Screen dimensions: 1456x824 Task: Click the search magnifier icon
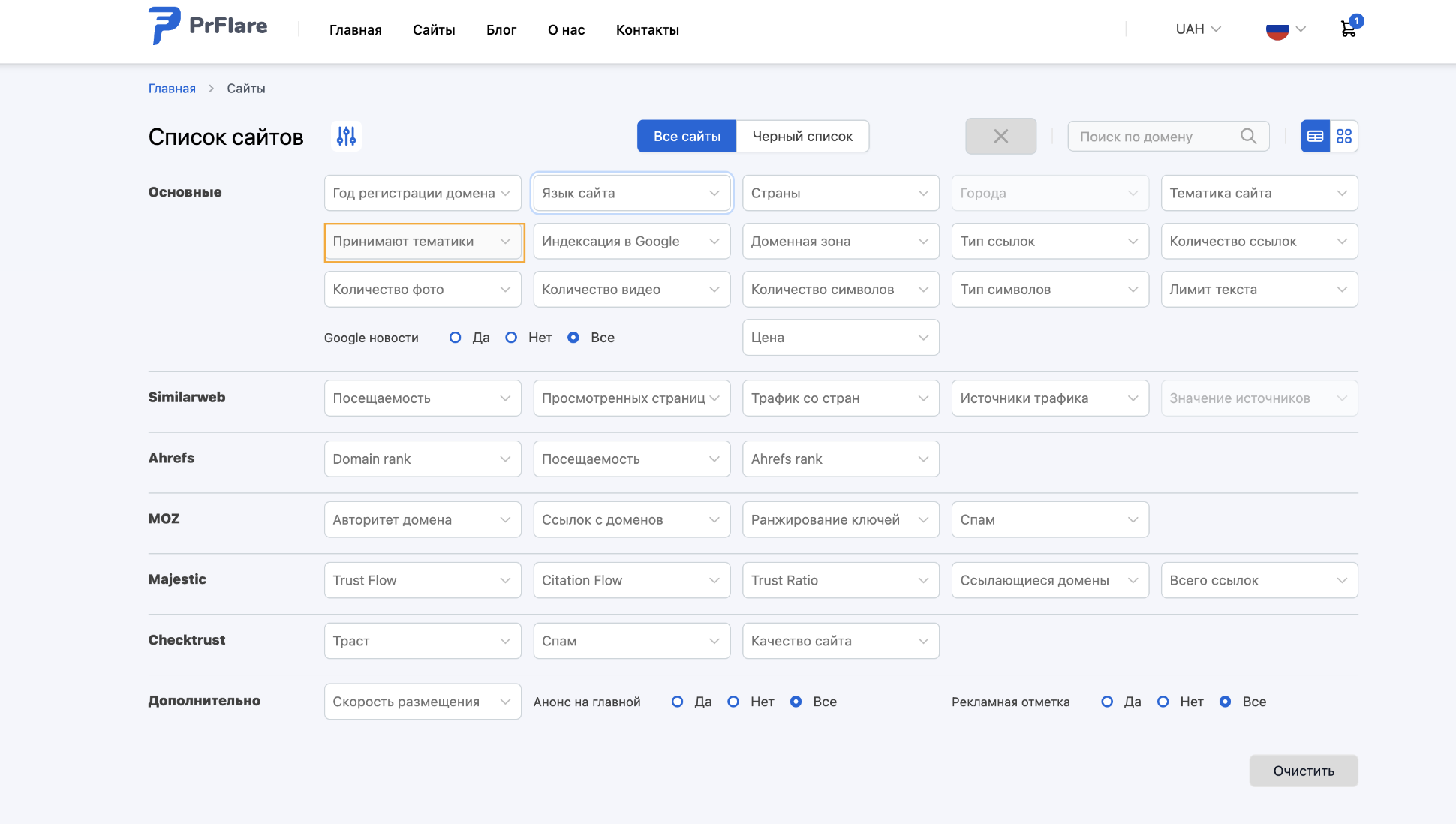[1248, 137]
